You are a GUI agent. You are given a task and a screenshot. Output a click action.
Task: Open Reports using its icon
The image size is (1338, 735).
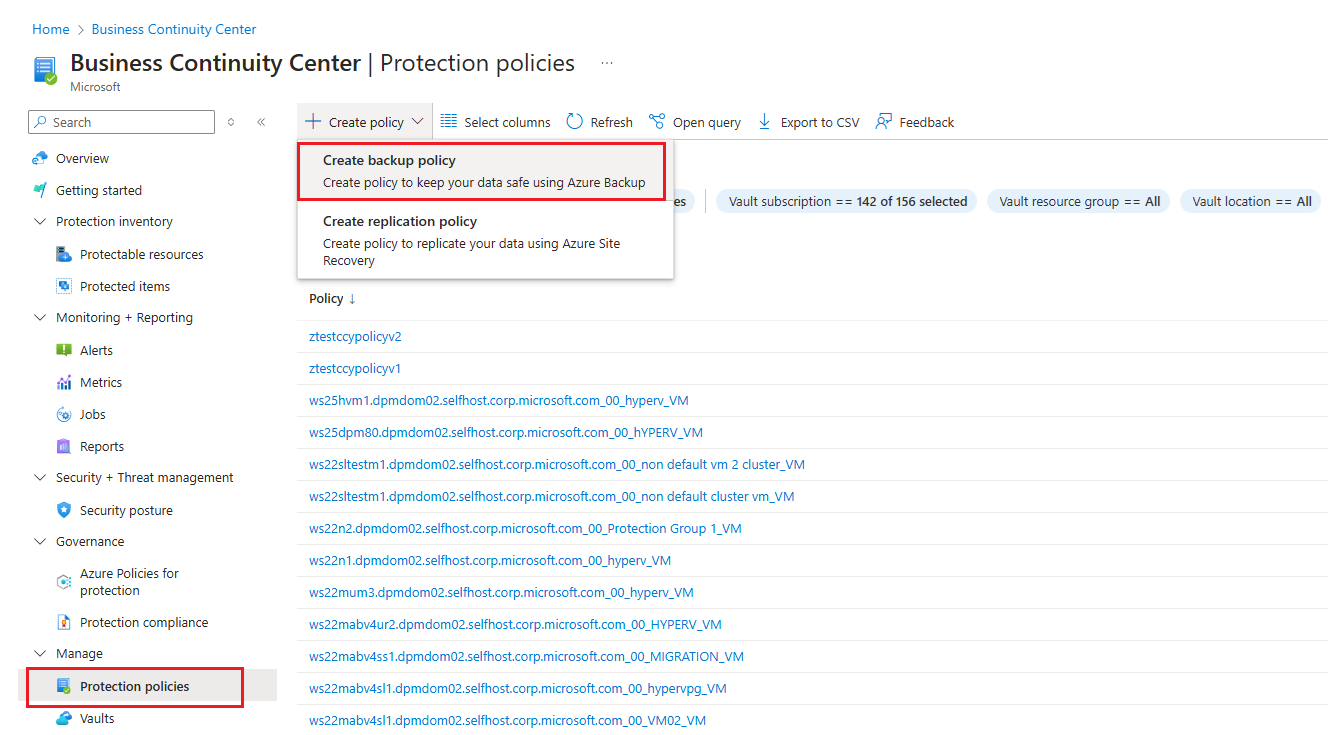coord(64,446)
